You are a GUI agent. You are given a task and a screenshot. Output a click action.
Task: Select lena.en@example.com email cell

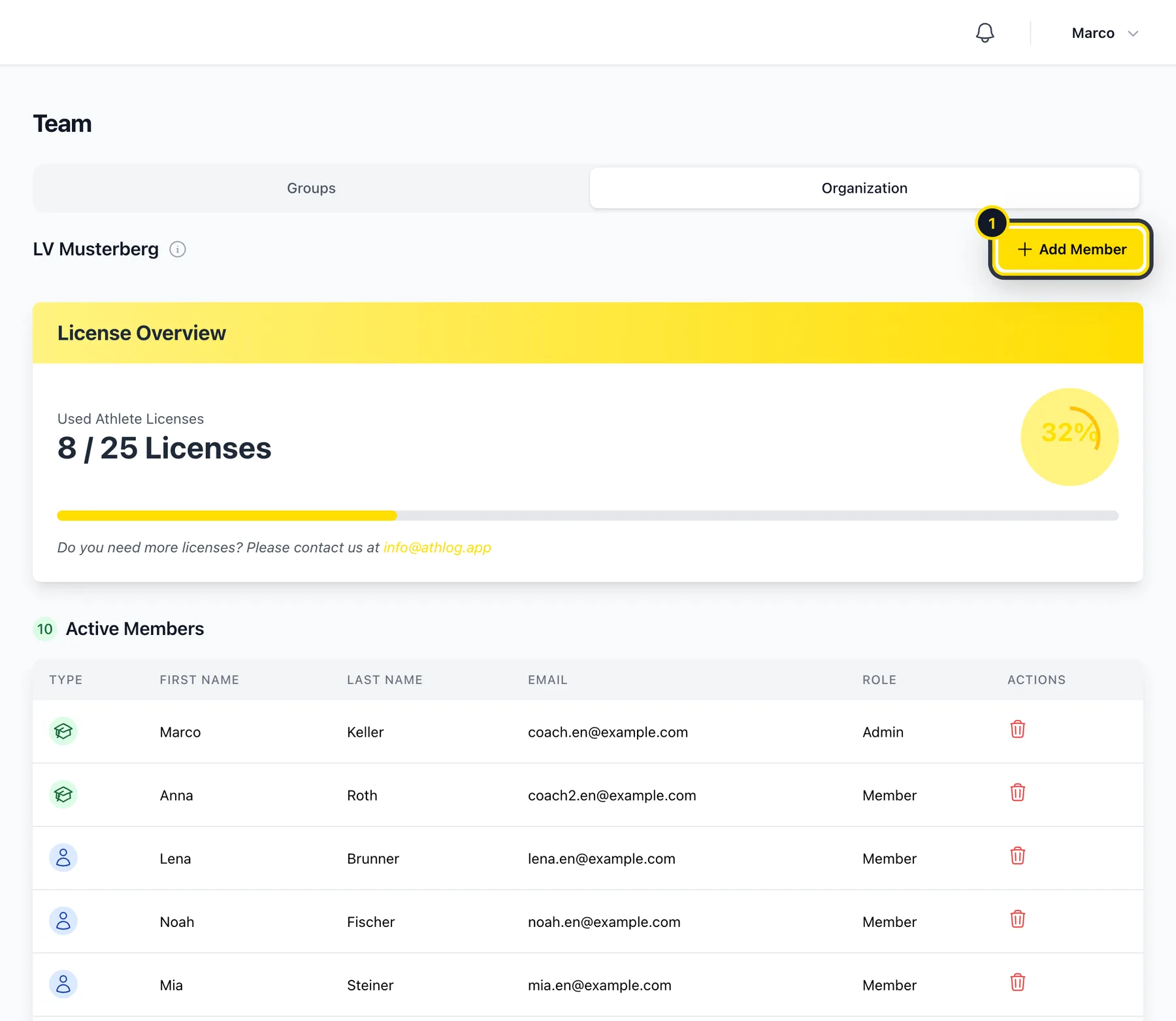(601, 859)
